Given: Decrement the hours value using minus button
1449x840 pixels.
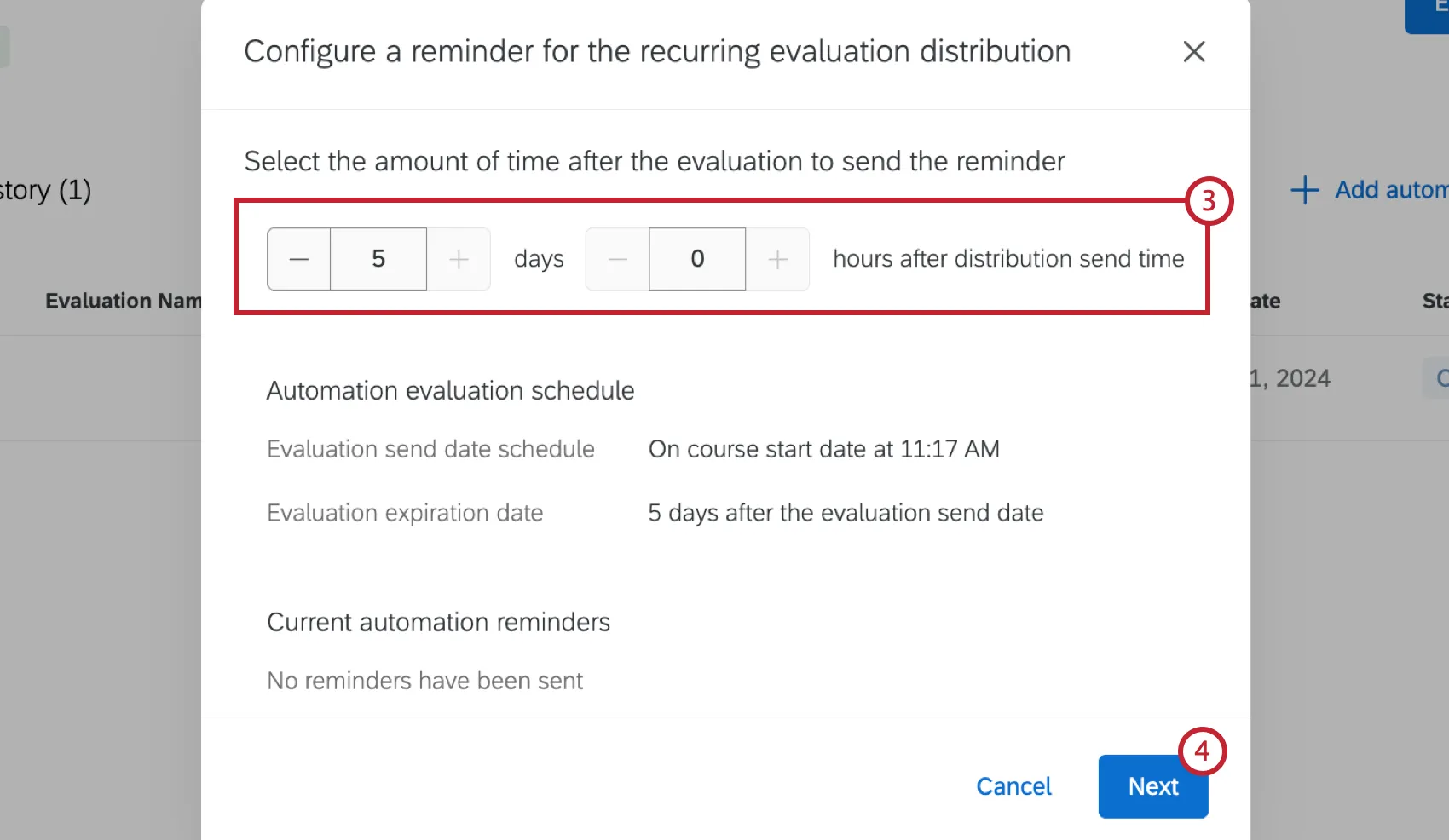Looking at the screenshot, I should 616,259.
